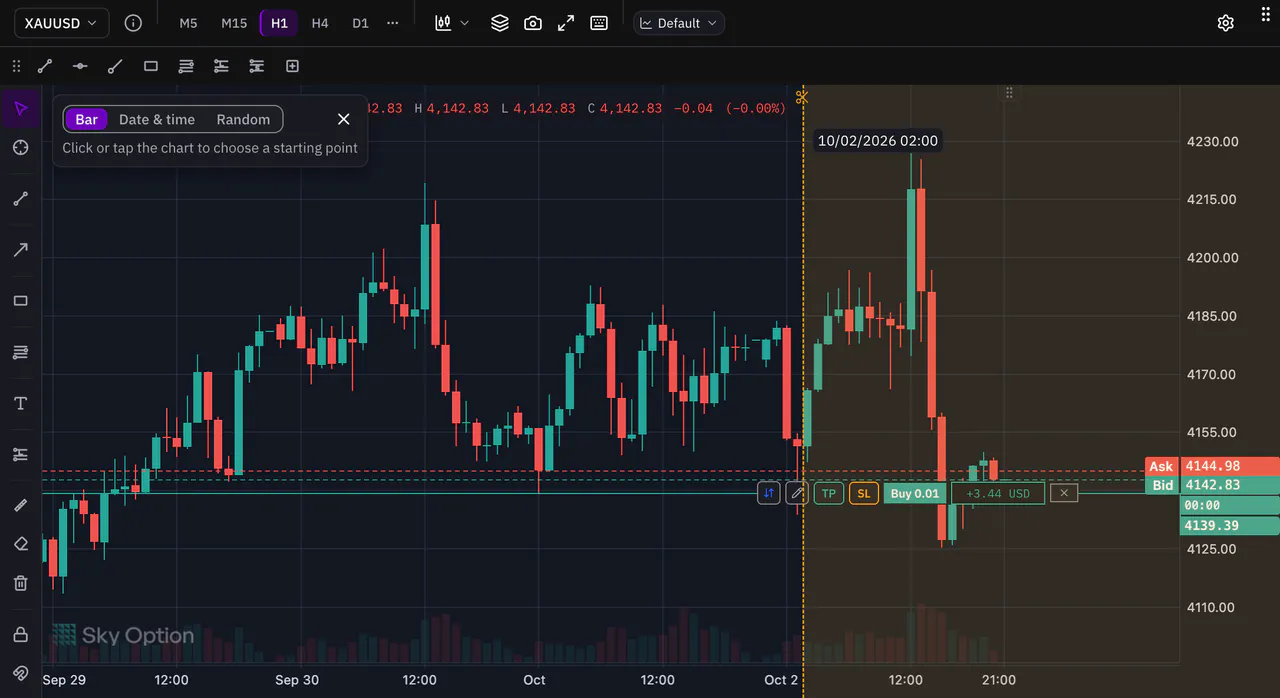Image resolution: width=1280 pixels, height=698 pixels.
Task: Select the Date & time replay option
Action: (157, 120)
